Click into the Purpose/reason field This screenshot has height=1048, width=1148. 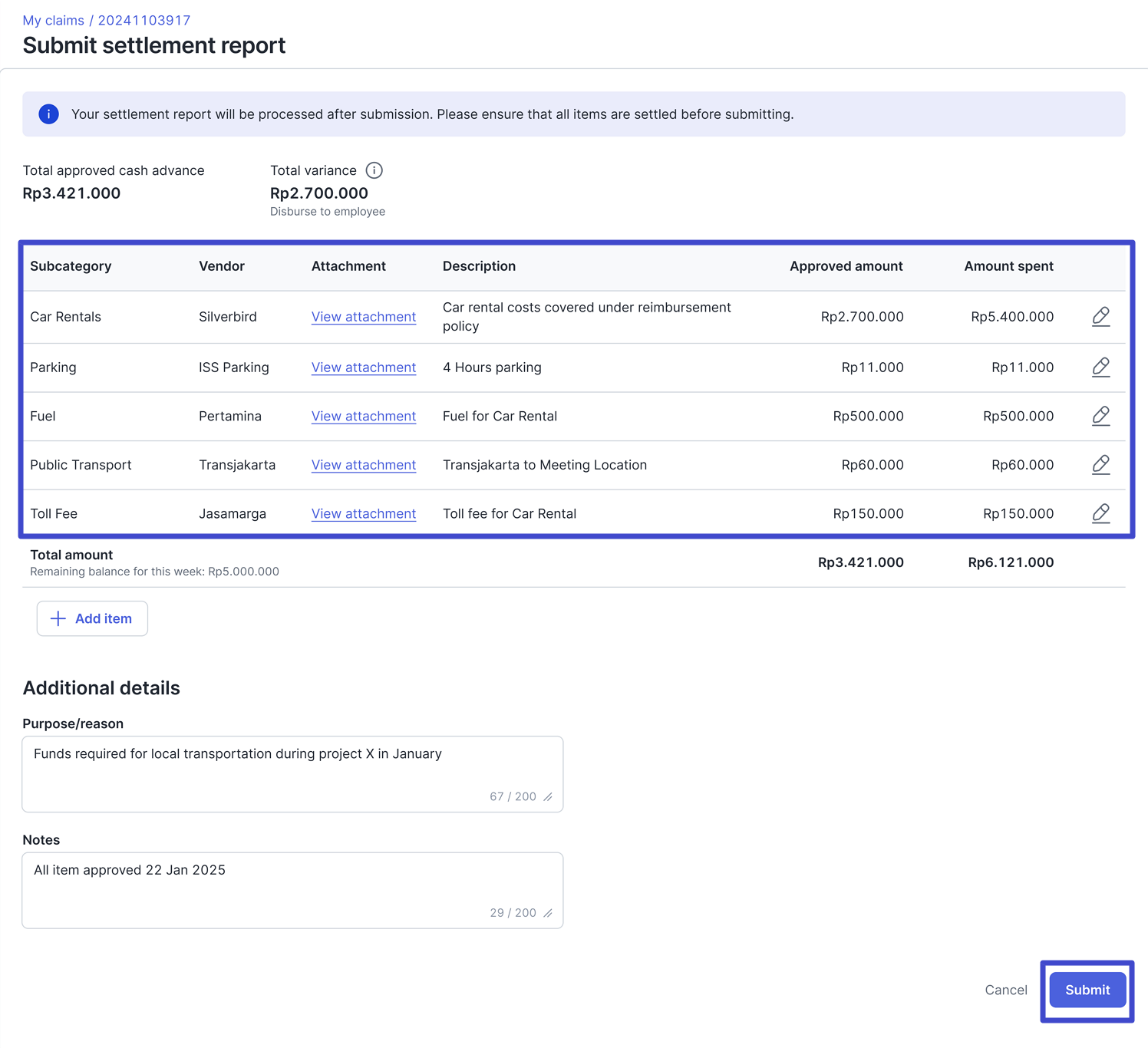coord(292,773)
